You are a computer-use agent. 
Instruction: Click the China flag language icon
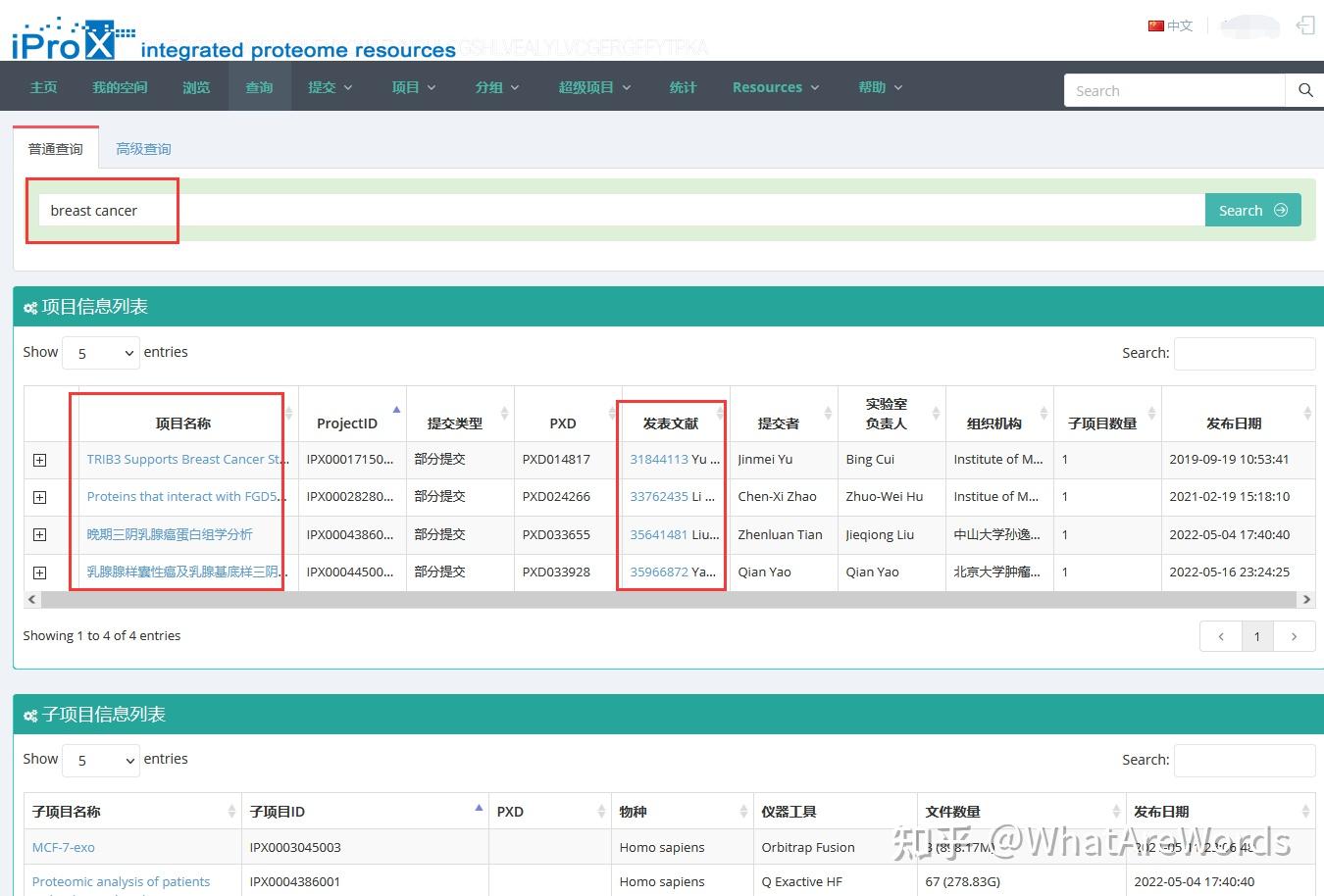click(x=1155, y=25)
